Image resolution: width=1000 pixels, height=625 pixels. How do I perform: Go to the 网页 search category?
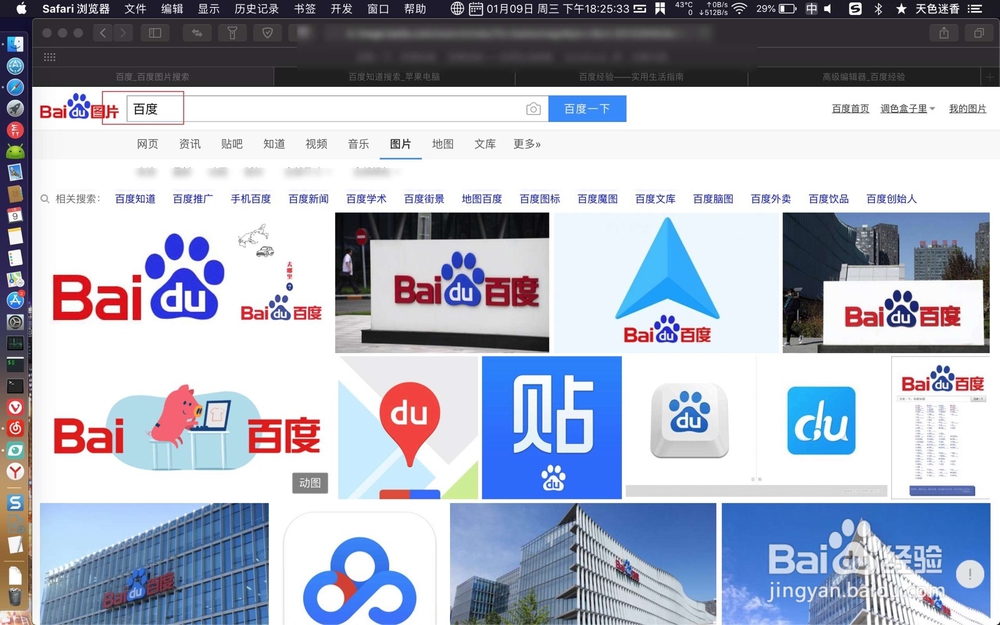pos(147,144)
